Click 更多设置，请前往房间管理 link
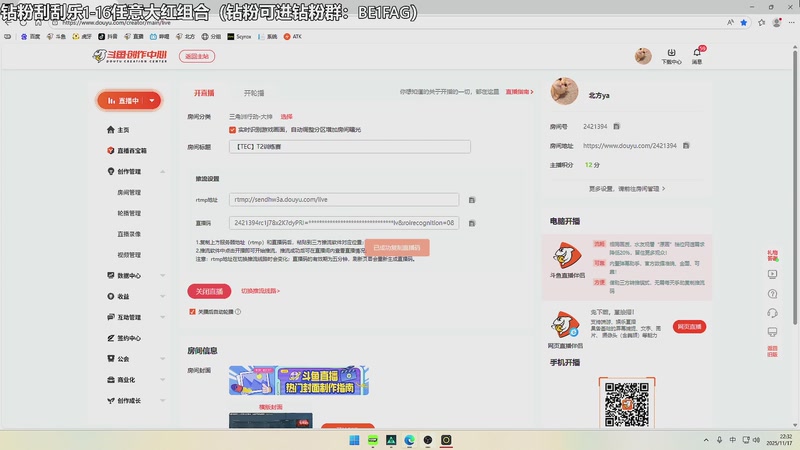The image size is (800, 450). pos(627,189)
